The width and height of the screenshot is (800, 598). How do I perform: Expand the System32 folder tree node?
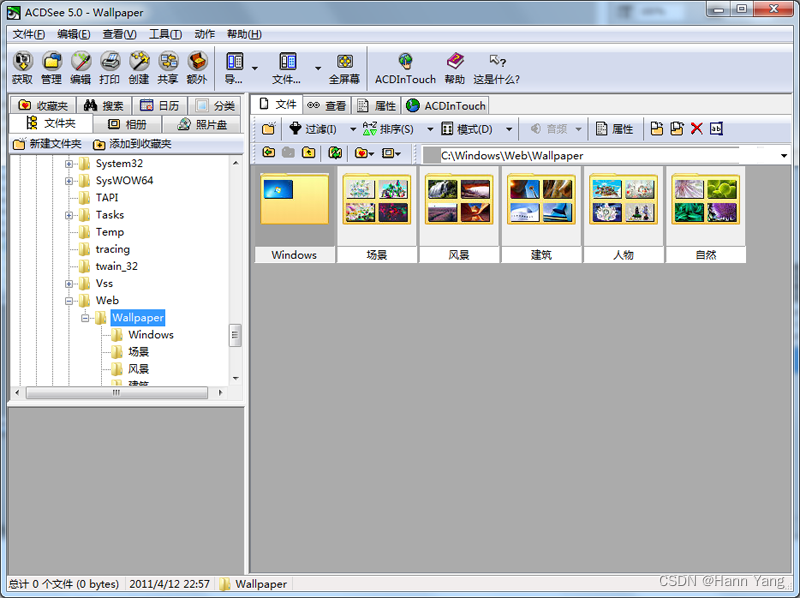pyautogui.click(x=70, y=164)
